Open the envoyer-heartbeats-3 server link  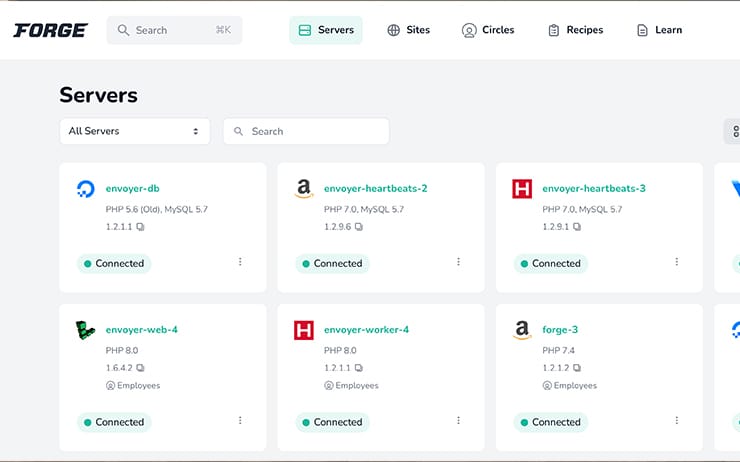pos(594,188)
